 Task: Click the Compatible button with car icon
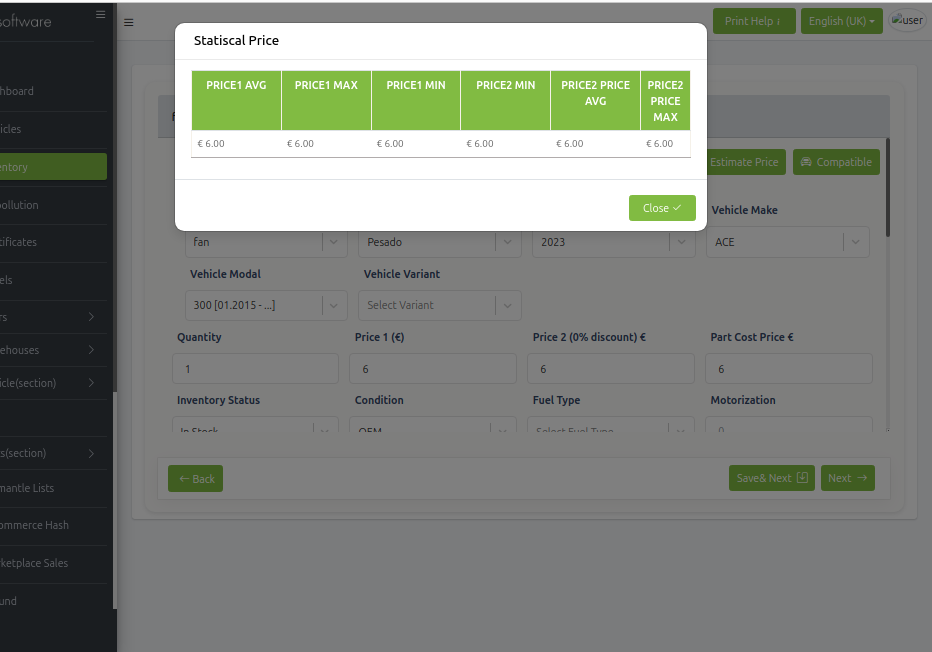[836, 162]
